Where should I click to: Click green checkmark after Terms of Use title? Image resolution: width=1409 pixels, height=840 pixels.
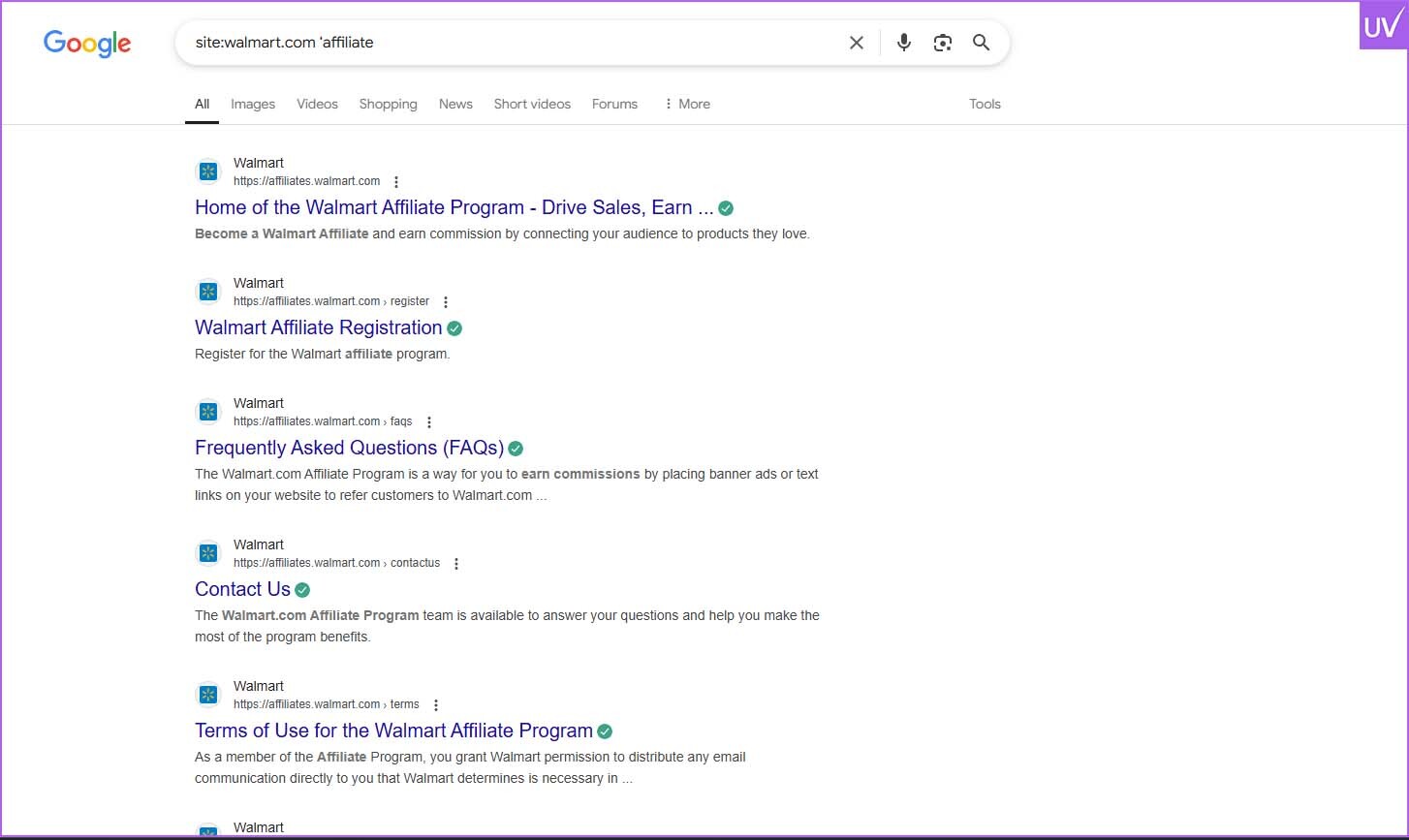click(x=605, y=731)
